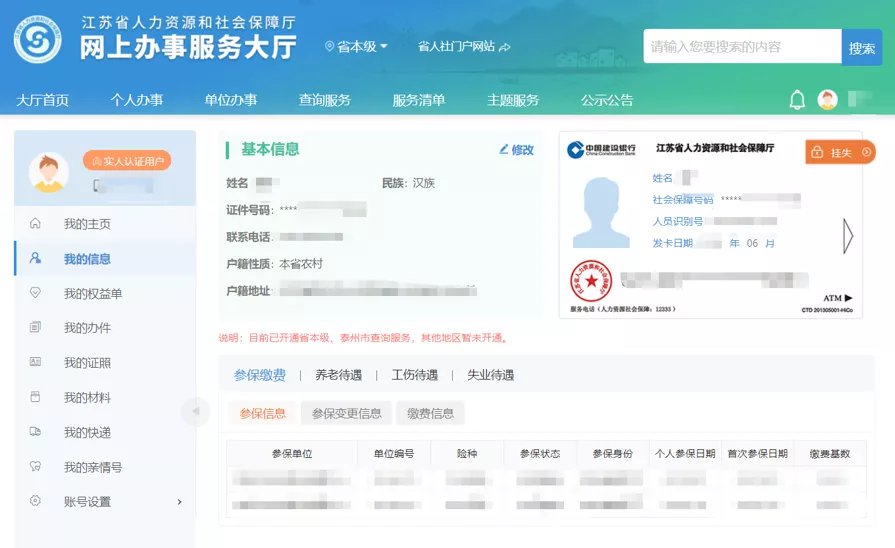
Task: Click the notification bell icon
Action: click(797, 99)
